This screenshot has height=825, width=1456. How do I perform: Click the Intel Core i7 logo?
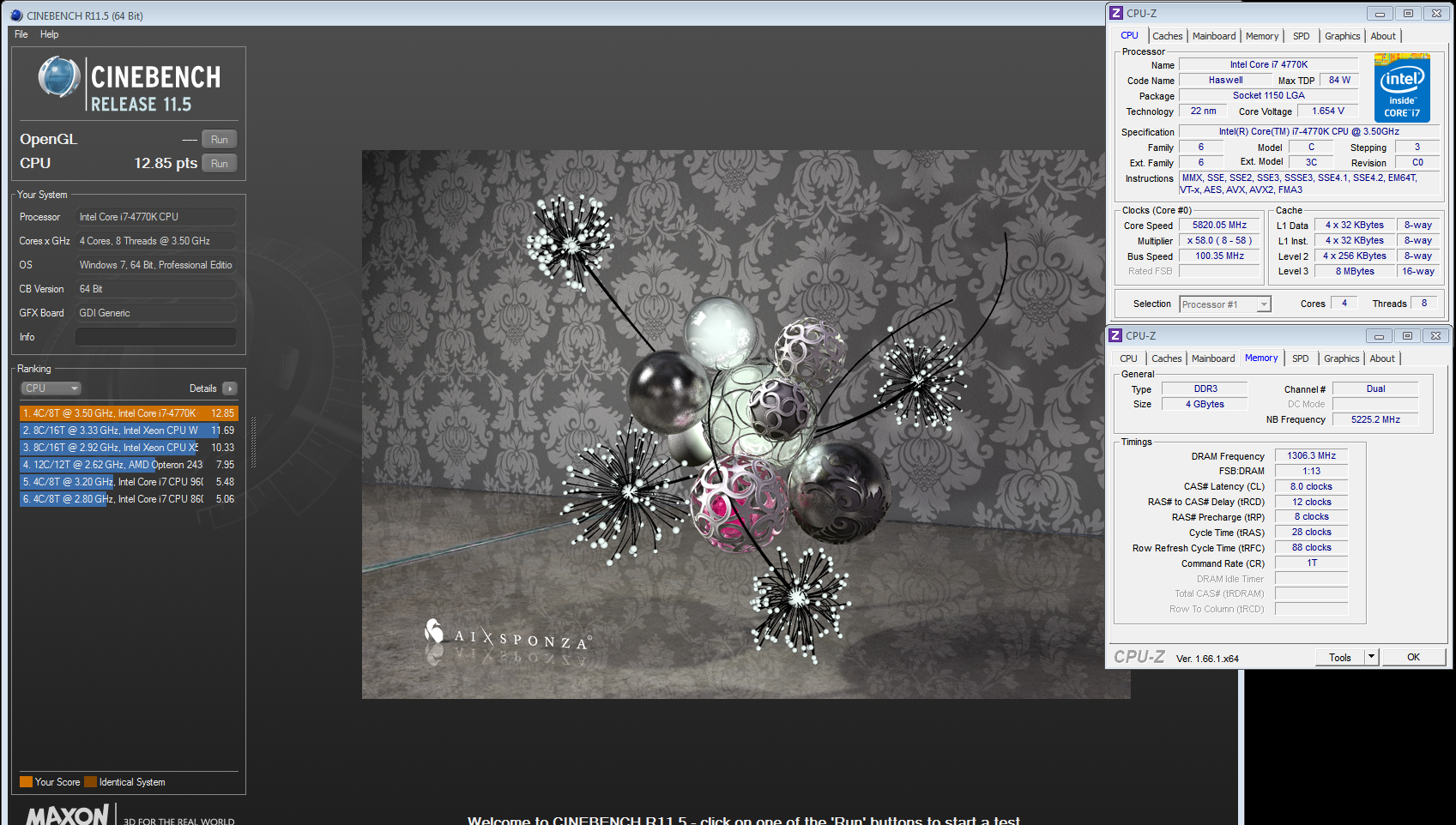coord(1402,87)
